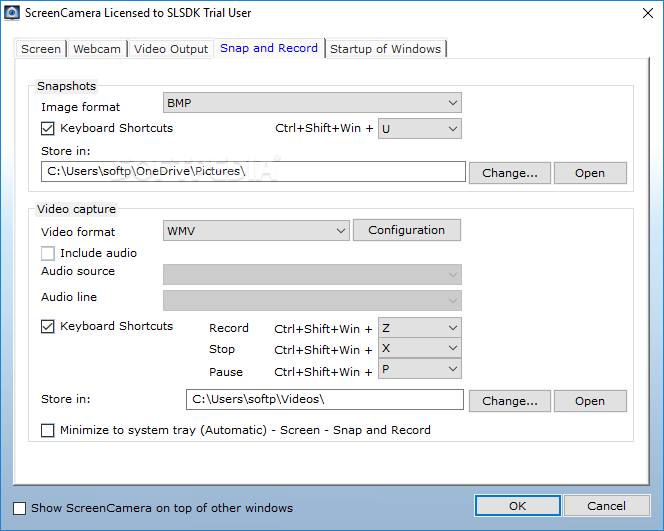This screenshot has height=531, width=664.
Task: Open the videos storage folder
Action: point(590,401)
